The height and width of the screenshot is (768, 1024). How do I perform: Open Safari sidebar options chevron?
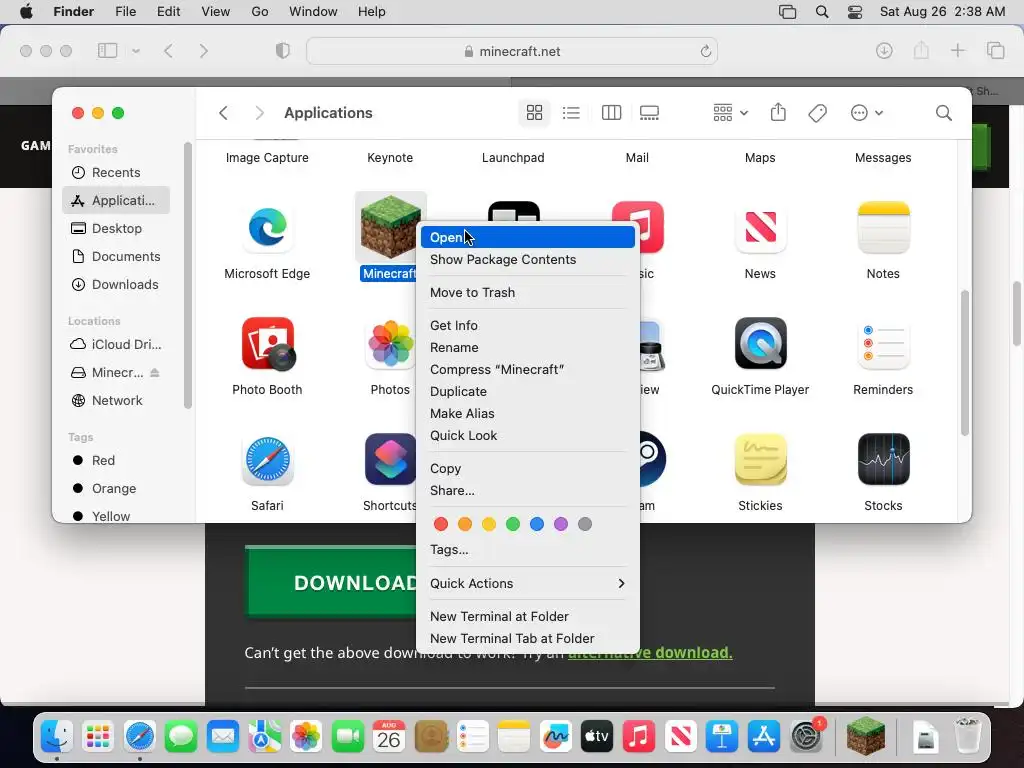[135, 51]
